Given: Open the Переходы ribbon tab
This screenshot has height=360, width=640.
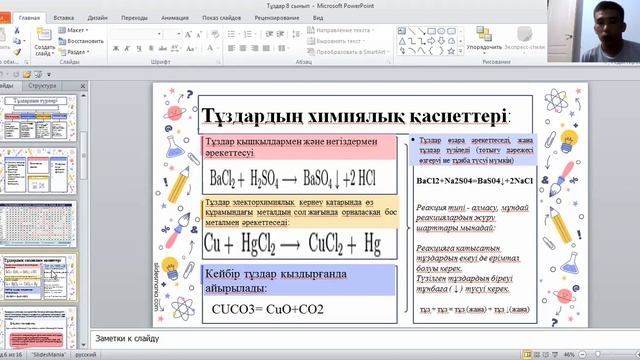Looking at the screenshot, I should click(134, 18).
